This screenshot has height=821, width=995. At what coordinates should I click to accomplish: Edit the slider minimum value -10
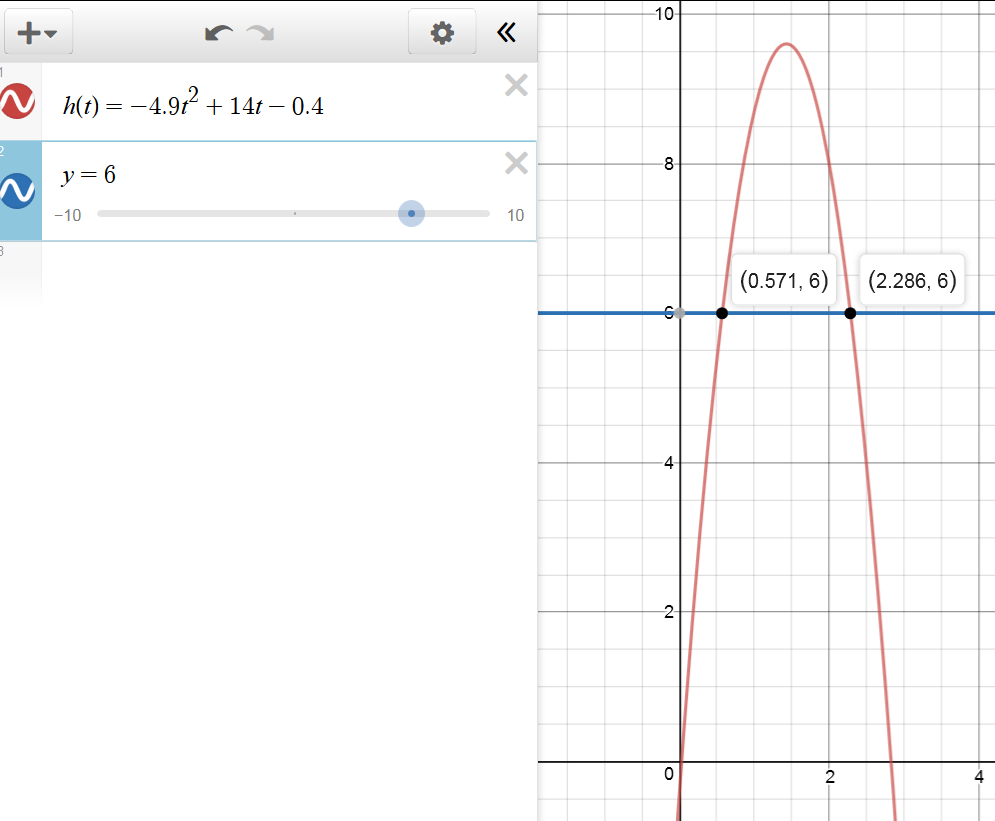tap(68, 215)
